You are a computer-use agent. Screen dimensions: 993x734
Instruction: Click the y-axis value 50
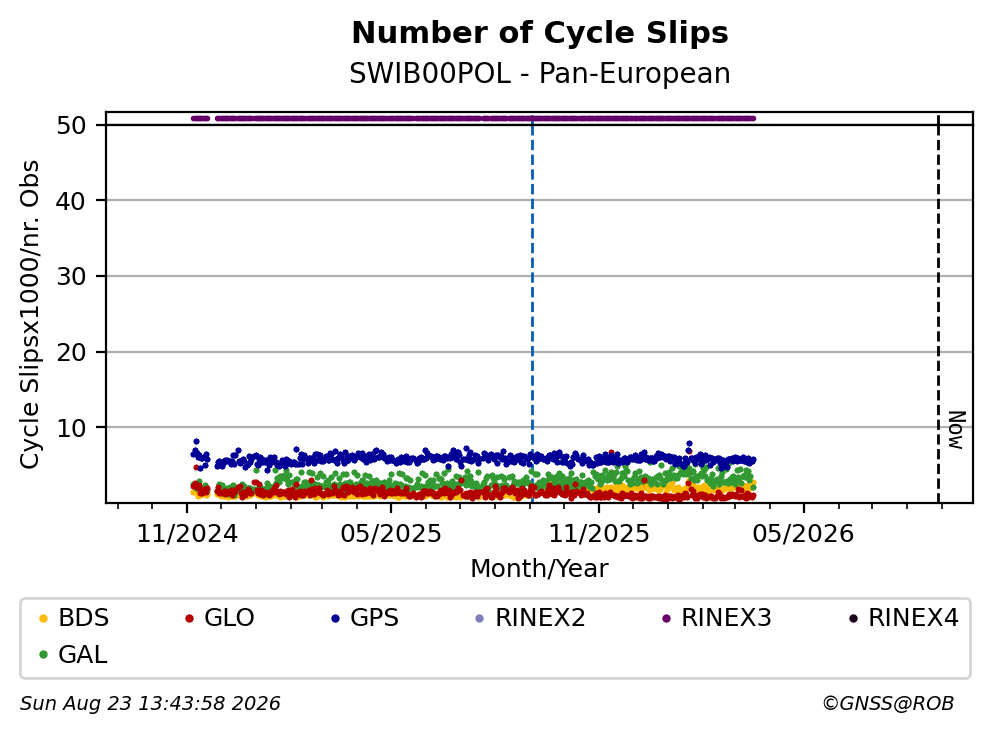71,125
